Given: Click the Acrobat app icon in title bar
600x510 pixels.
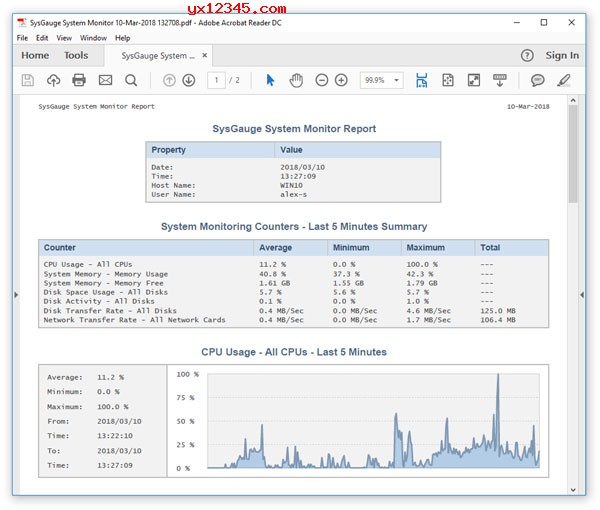Looking at the screenshot, I should pos(22,23).
